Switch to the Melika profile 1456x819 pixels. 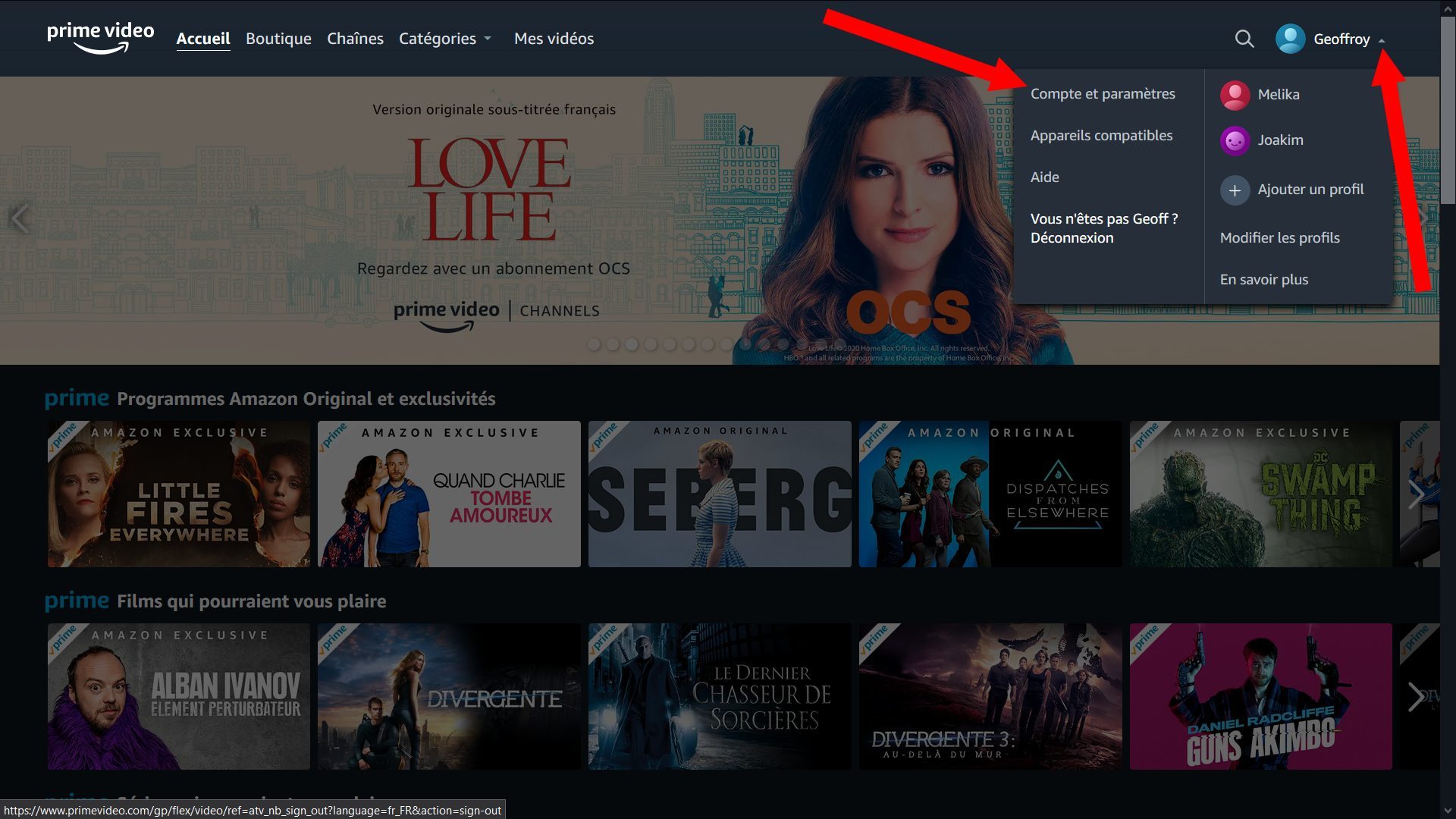click(1278, 95)
